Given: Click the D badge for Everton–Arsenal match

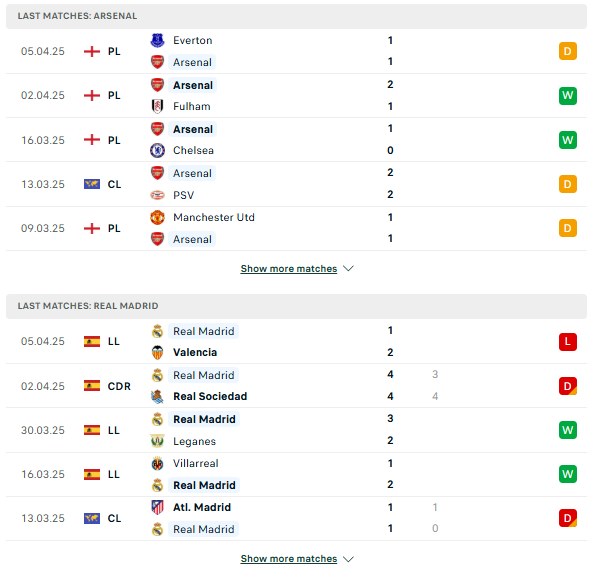Looking at the screenshot, I should click(567, 51).
